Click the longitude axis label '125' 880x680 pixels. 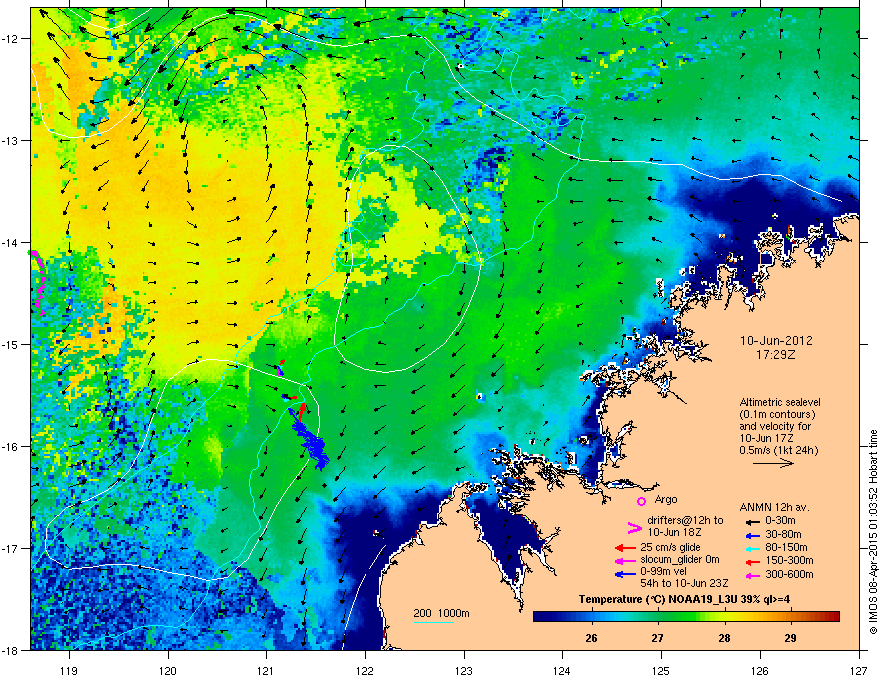(x=661, y=670)
